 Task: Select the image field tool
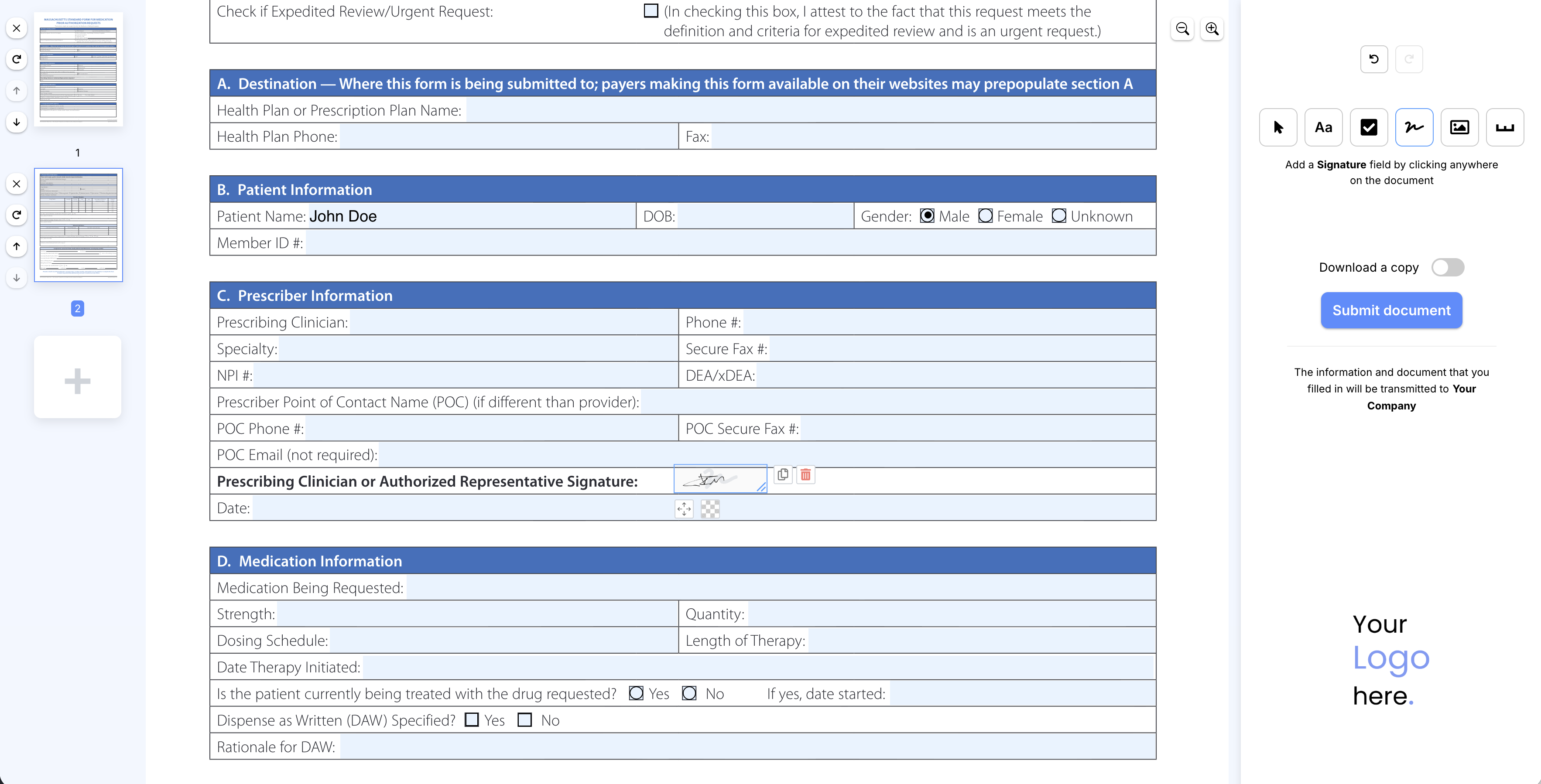click(x=1459, y=127)
